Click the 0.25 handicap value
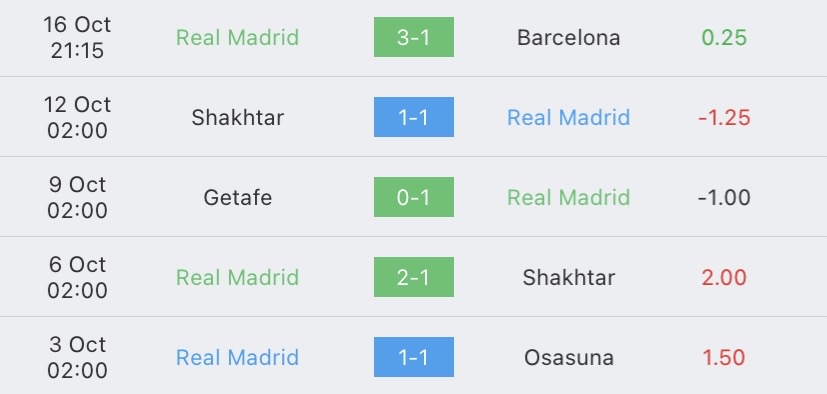 pyautogui.click(x=724, y=37)
